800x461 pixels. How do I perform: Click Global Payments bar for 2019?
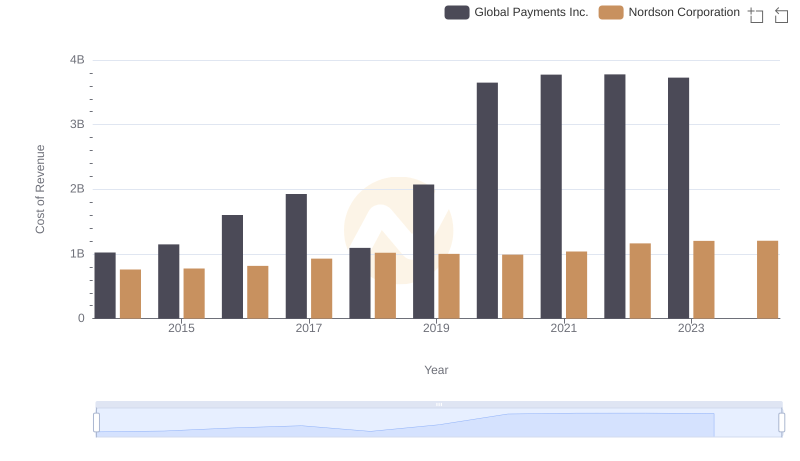pyautogui.click(x=423, y=251)
